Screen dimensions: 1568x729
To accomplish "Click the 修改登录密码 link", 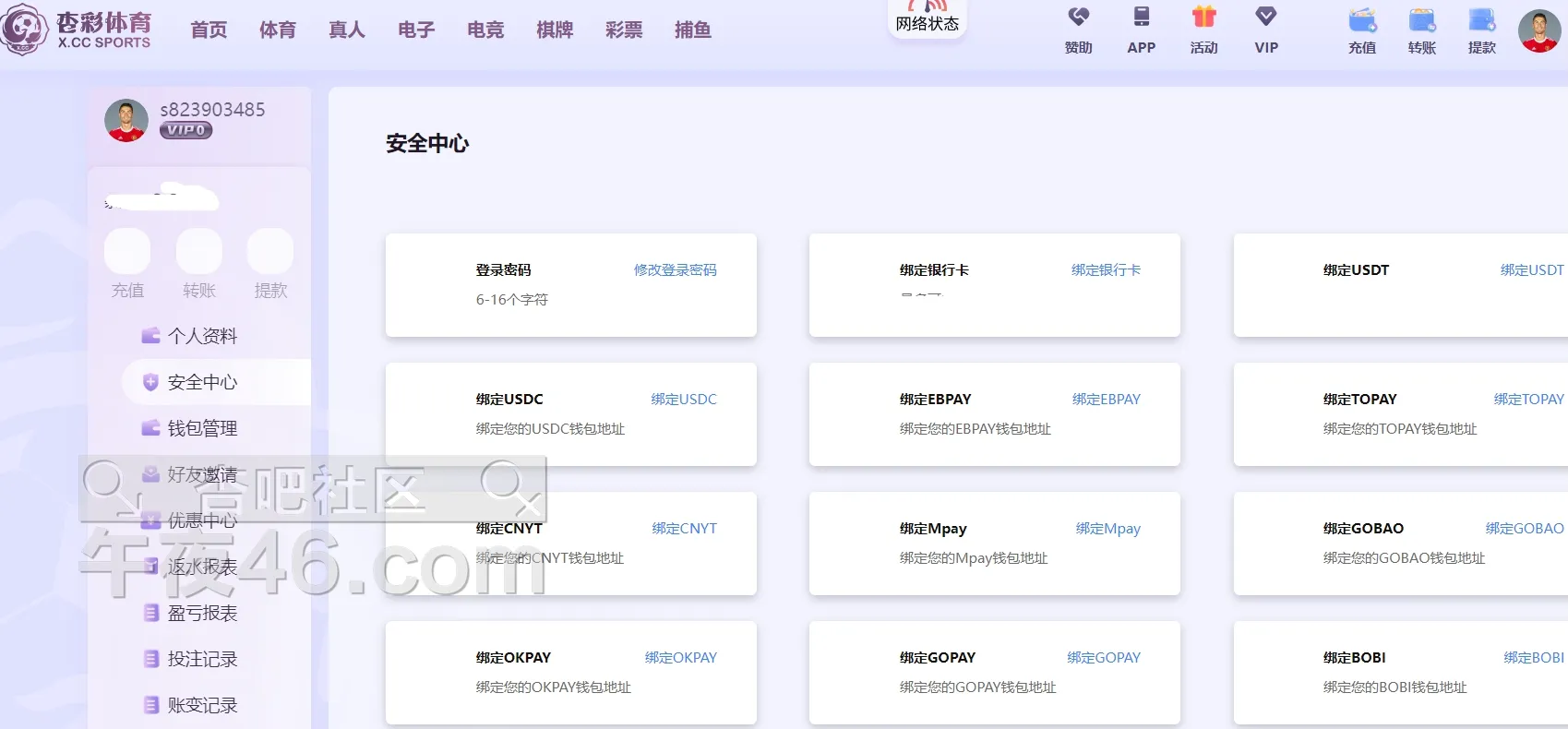I will pos(675,270).
